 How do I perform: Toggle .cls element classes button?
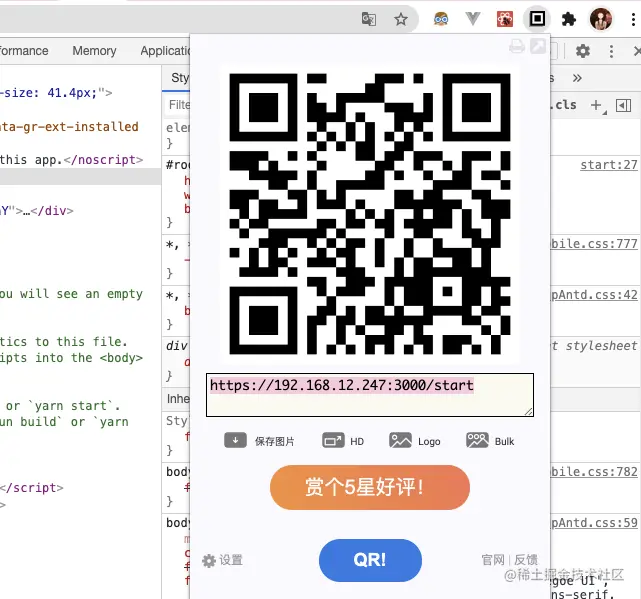[564, 105]
